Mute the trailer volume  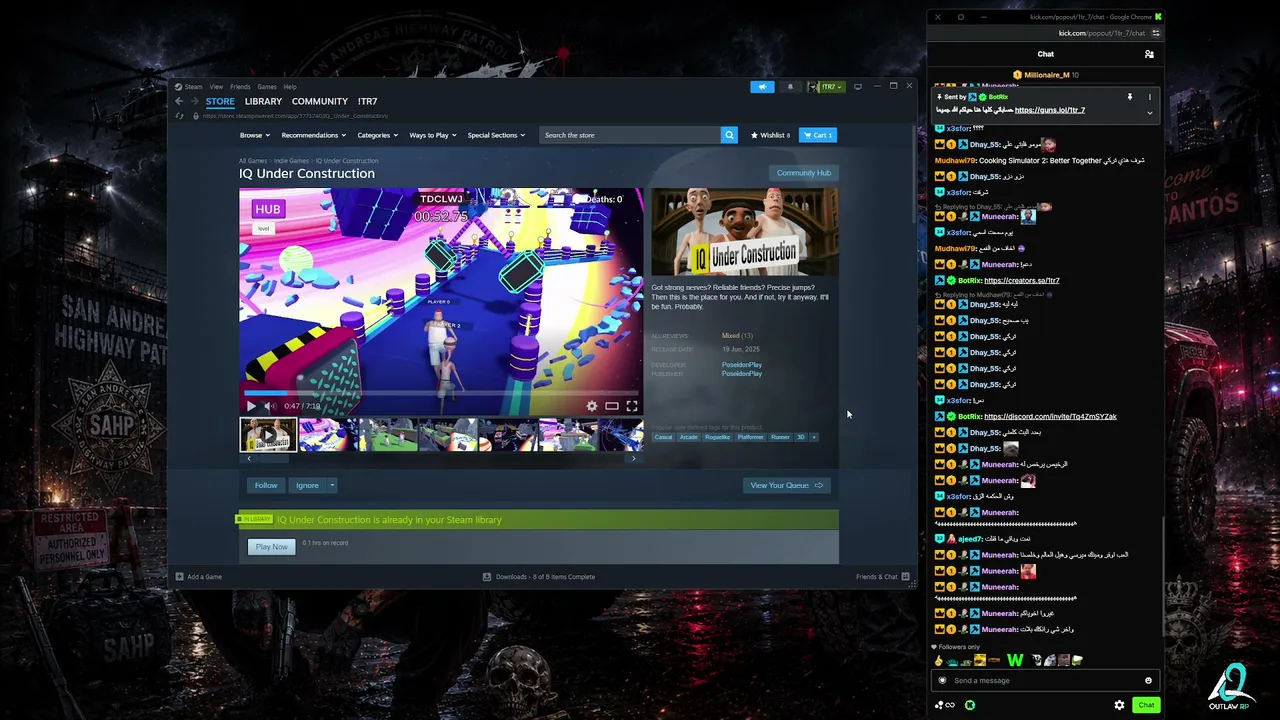tap(270, 406)
